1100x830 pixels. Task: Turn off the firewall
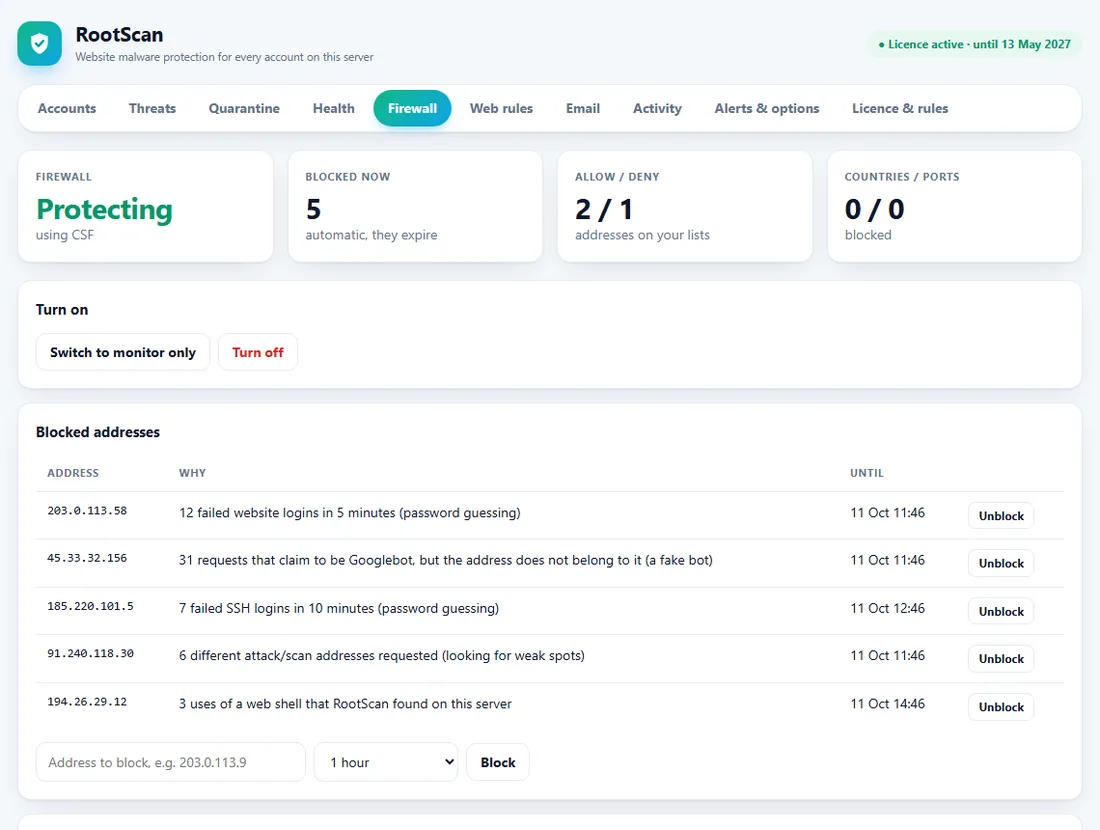tap(258, 352)
